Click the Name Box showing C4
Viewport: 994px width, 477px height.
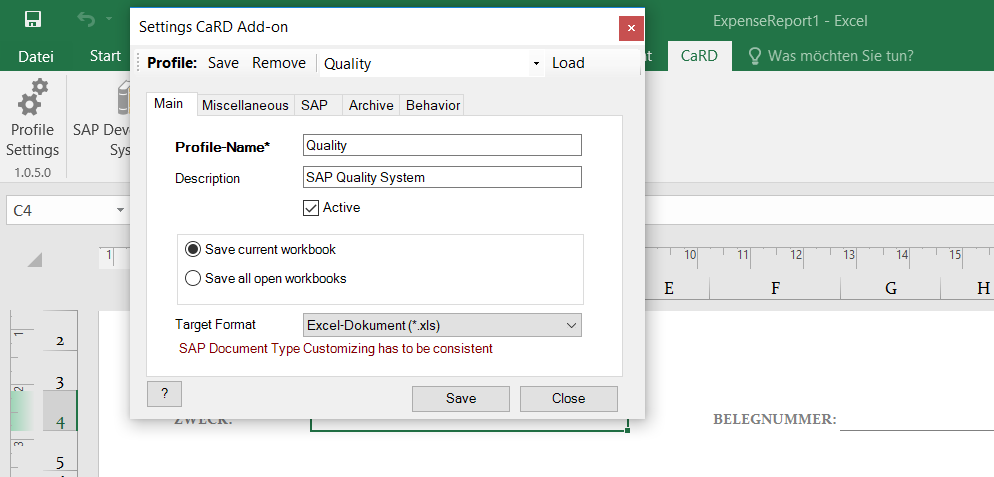(x=60, y=210)
